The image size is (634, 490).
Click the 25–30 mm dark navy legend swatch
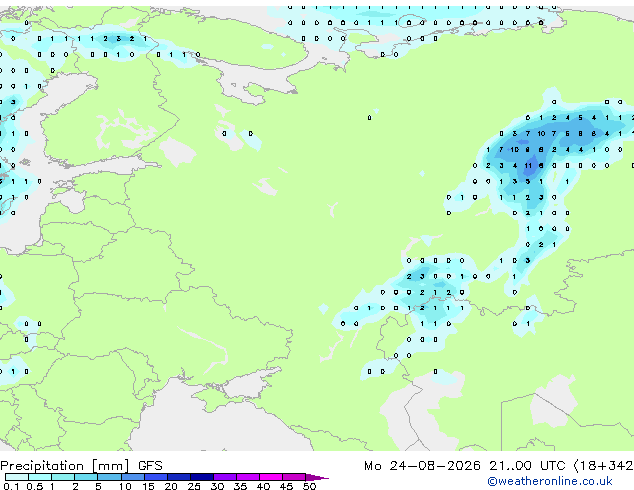(201, 477)
